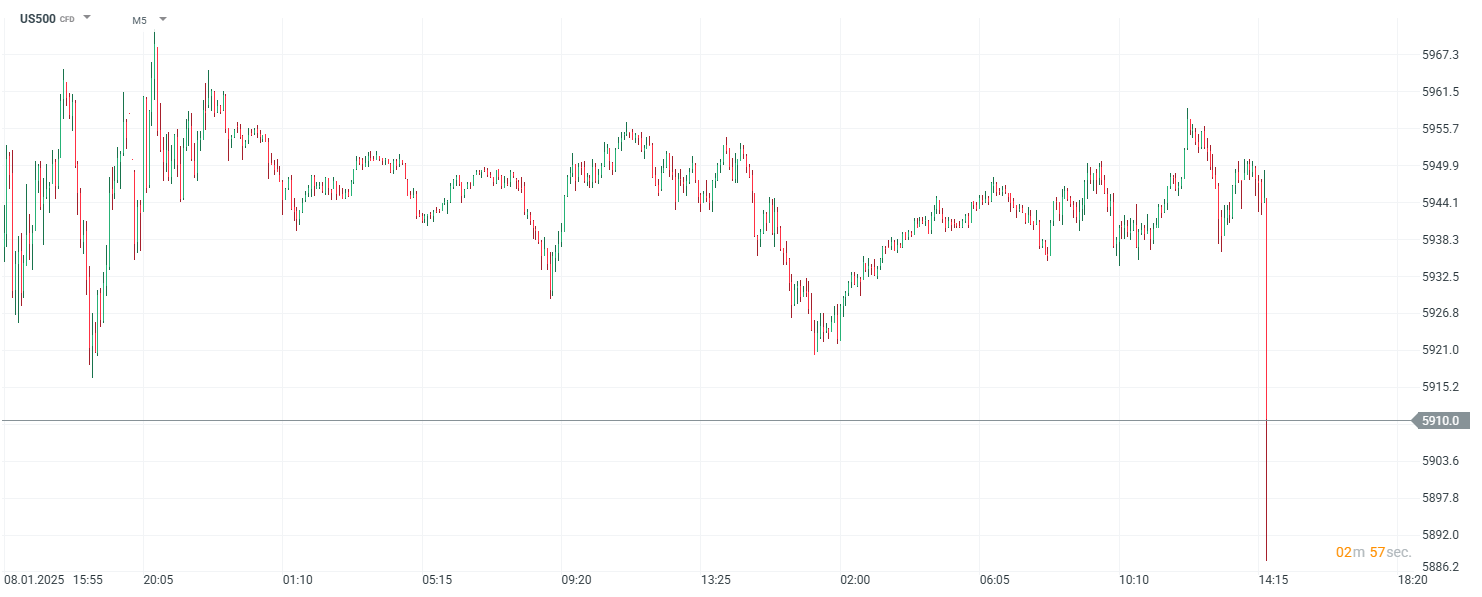Click the 08.01.2025 date label
Screen dimensions: 1482x597
35,580
